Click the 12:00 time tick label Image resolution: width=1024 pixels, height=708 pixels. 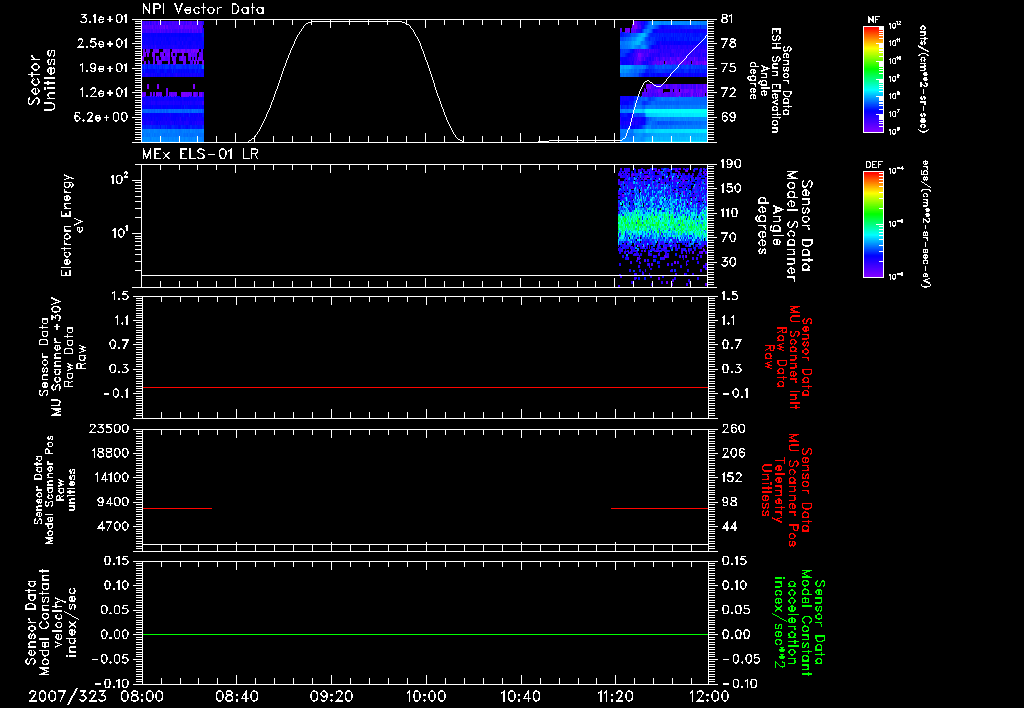709,696
